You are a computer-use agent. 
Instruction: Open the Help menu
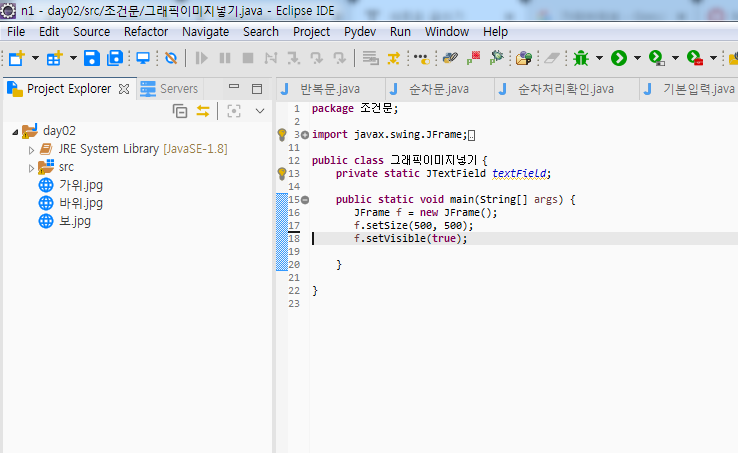tap(495, 32)
